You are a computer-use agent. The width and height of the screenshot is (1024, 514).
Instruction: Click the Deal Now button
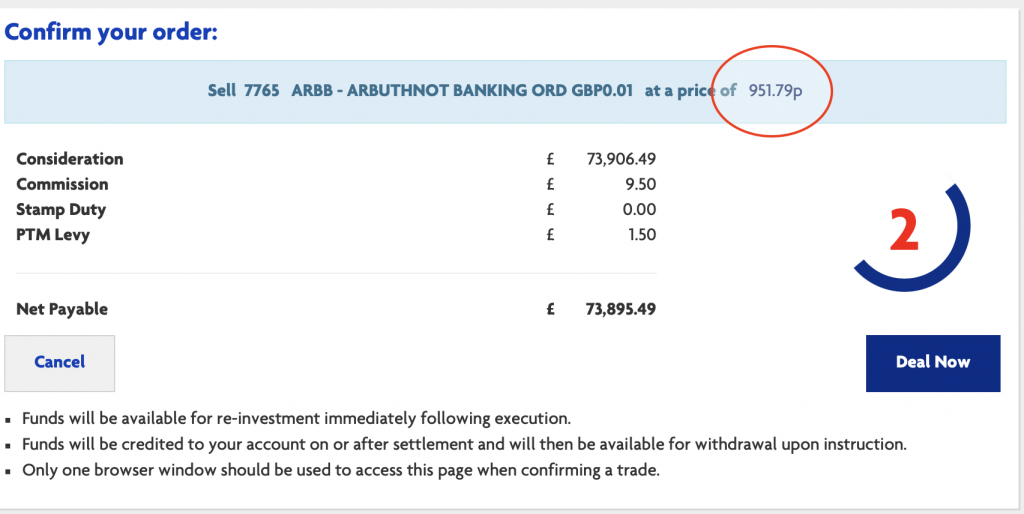[x=932, y=362]
